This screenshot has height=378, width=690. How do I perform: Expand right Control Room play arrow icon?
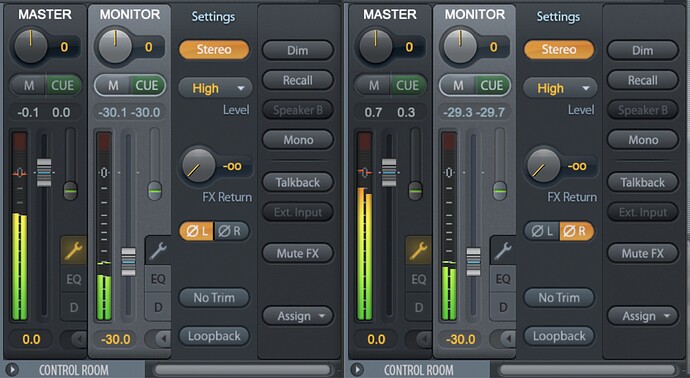[357, 369]
